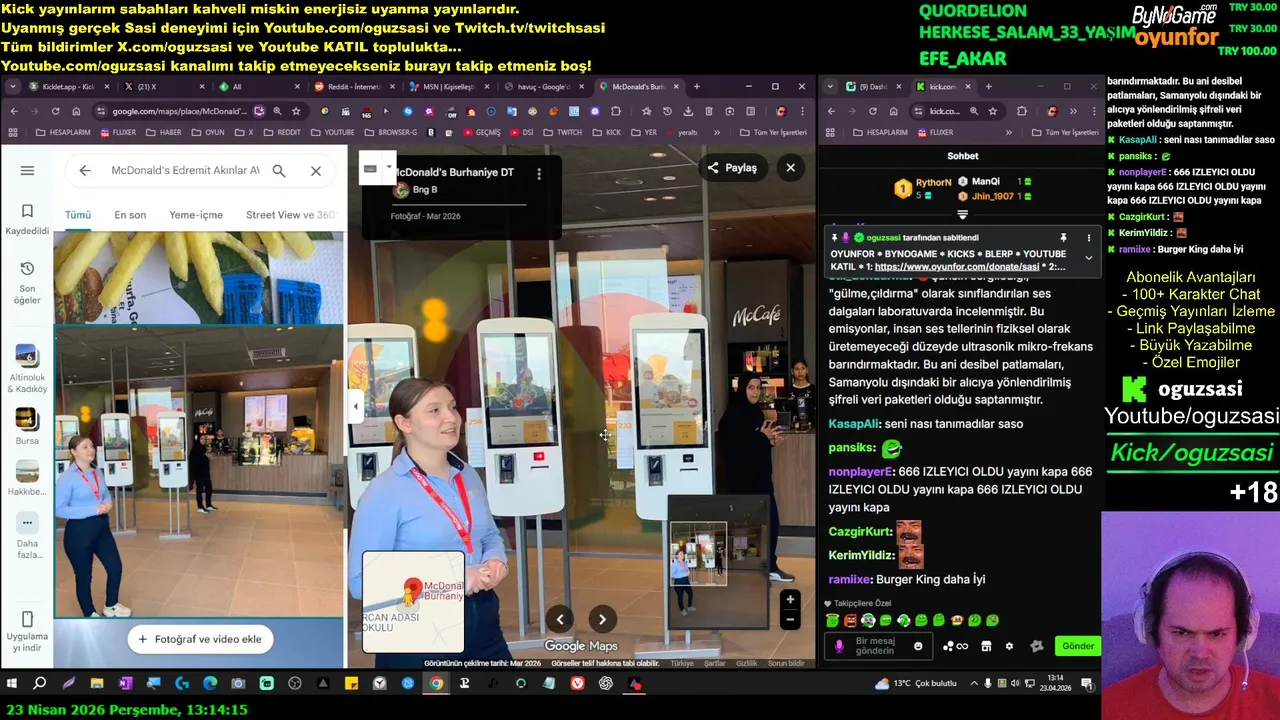Unpin the pinned message in Kick chat
The width and height of the screenshot is (1280, 720).
(1063, 238)
